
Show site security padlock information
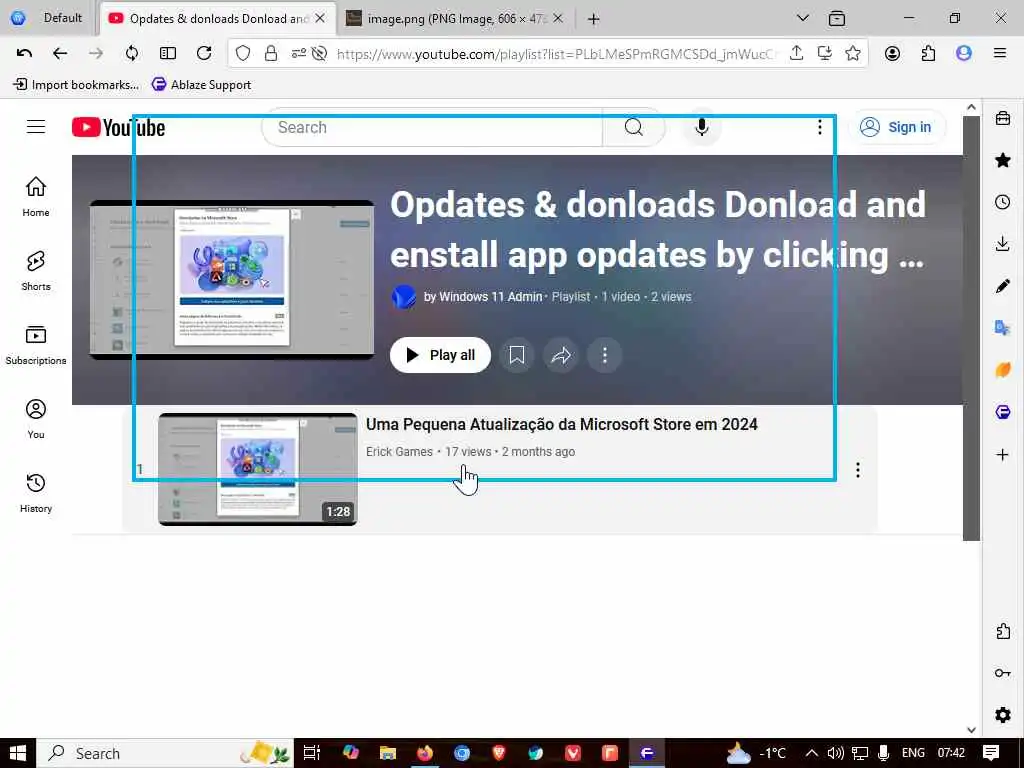click(271, 54)
